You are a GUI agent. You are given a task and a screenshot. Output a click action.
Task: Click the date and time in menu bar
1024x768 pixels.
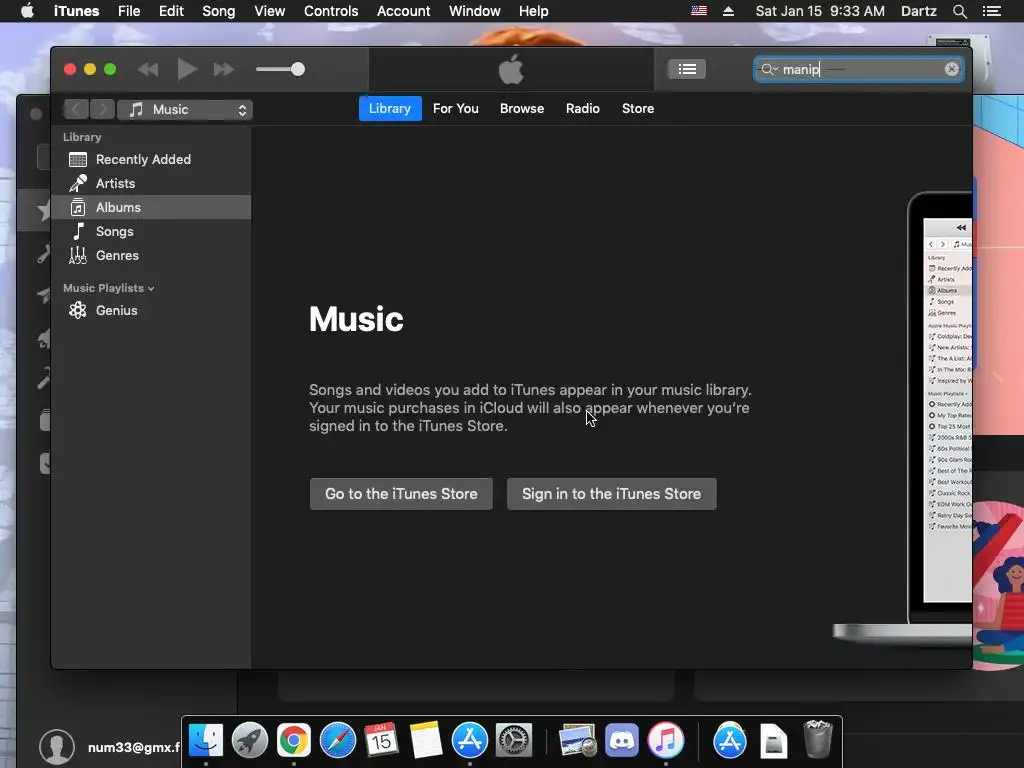pos(820,11)
